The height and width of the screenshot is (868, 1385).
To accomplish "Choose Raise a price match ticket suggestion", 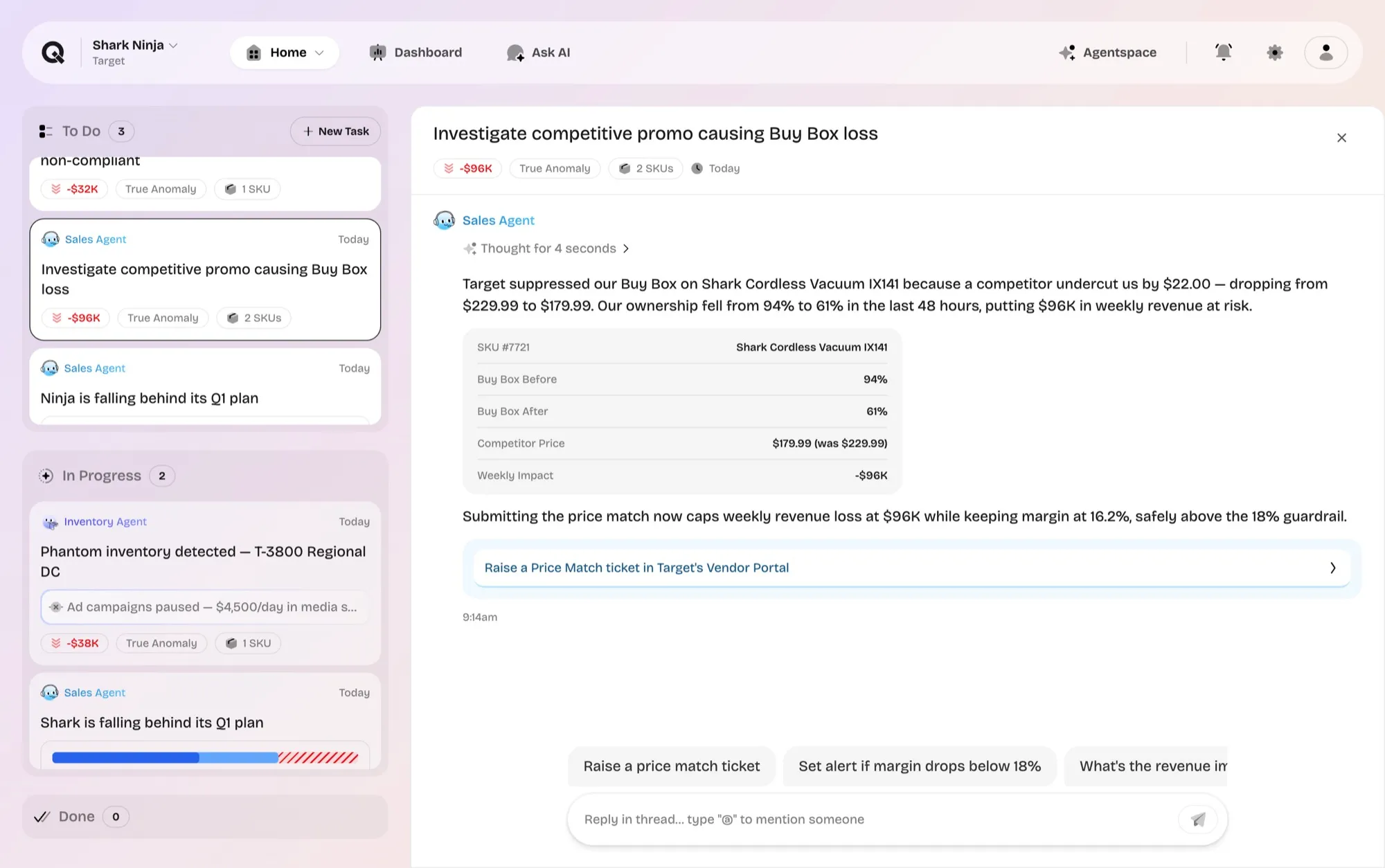I will (x=671, y=766).
